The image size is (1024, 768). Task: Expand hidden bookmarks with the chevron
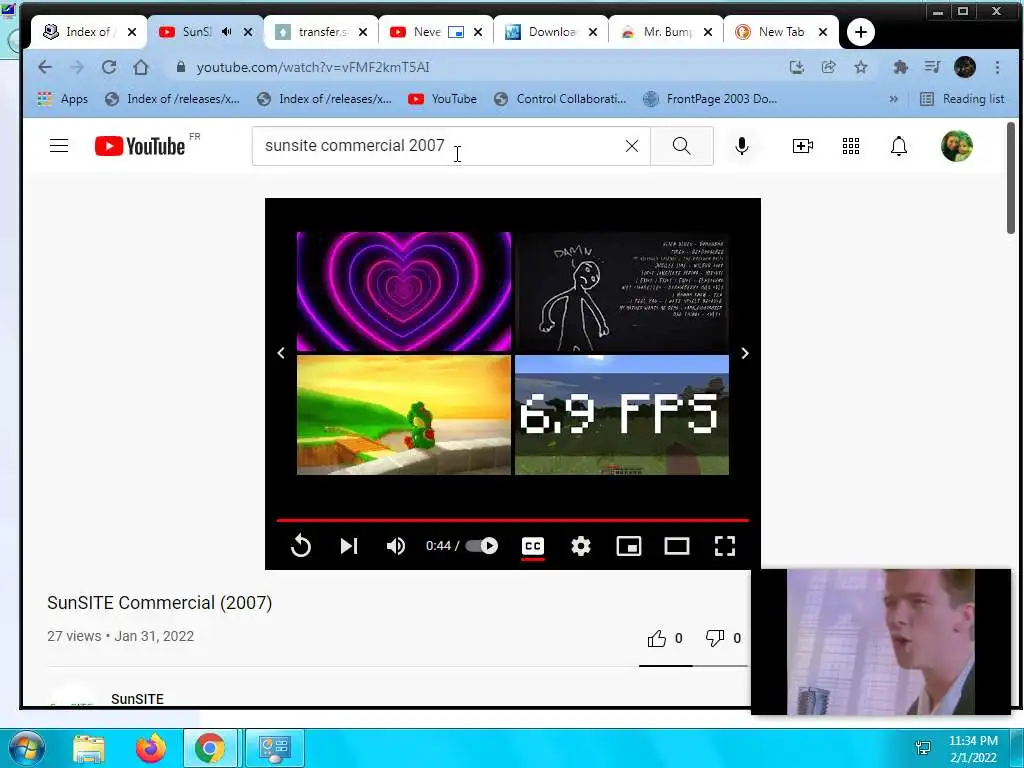893,99
